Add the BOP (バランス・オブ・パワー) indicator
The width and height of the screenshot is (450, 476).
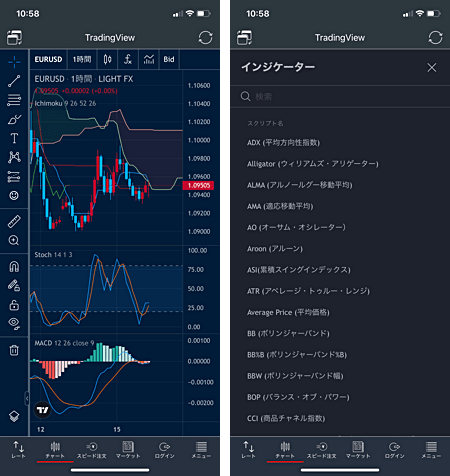click(x=298, y=397)
